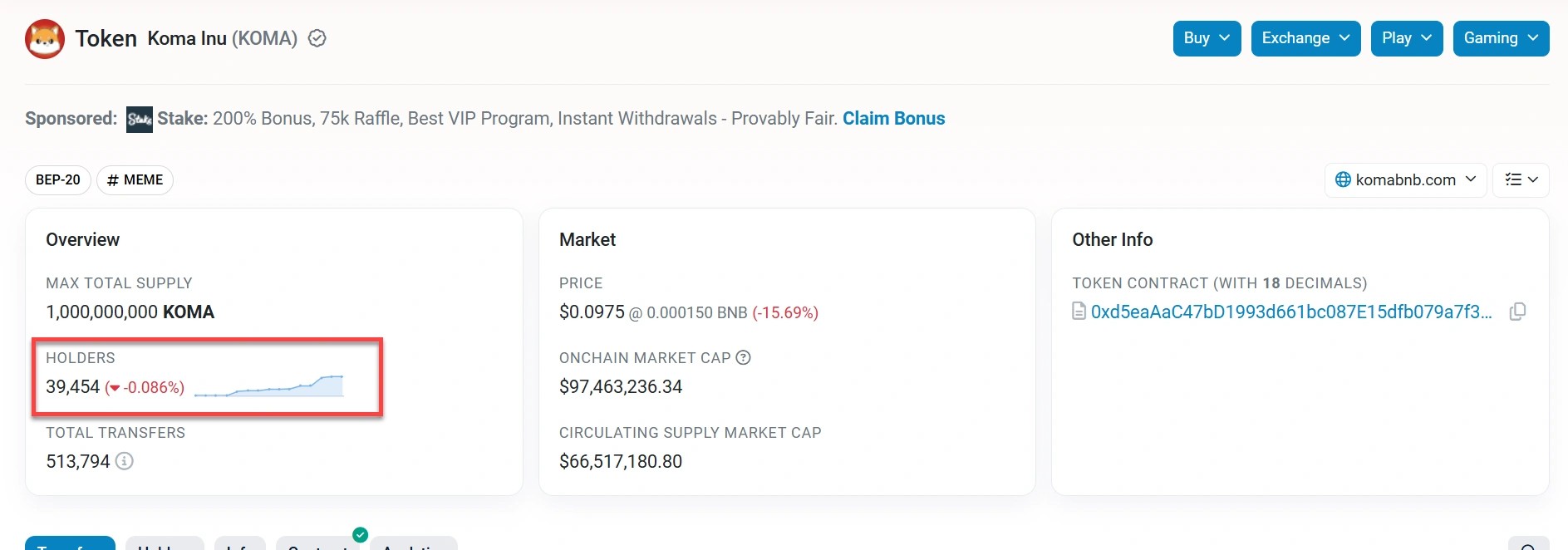This screenshot has height=550, width=1568.
Task: Open the komabnb.com website dropdown
Action: click(x=1405, y=179)
